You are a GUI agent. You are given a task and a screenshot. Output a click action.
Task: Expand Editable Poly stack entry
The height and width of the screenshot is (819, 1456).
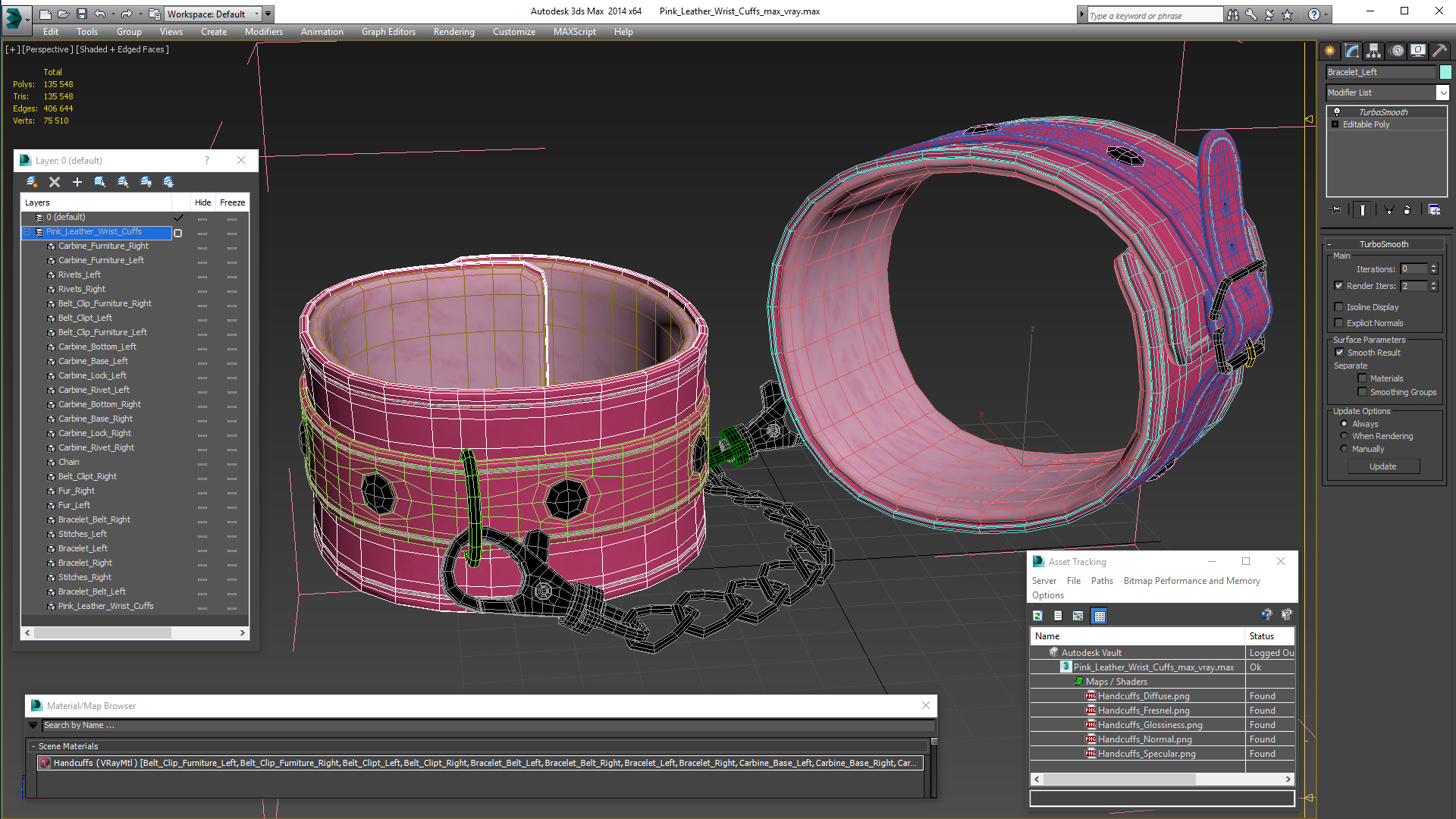pos(1335,124)
